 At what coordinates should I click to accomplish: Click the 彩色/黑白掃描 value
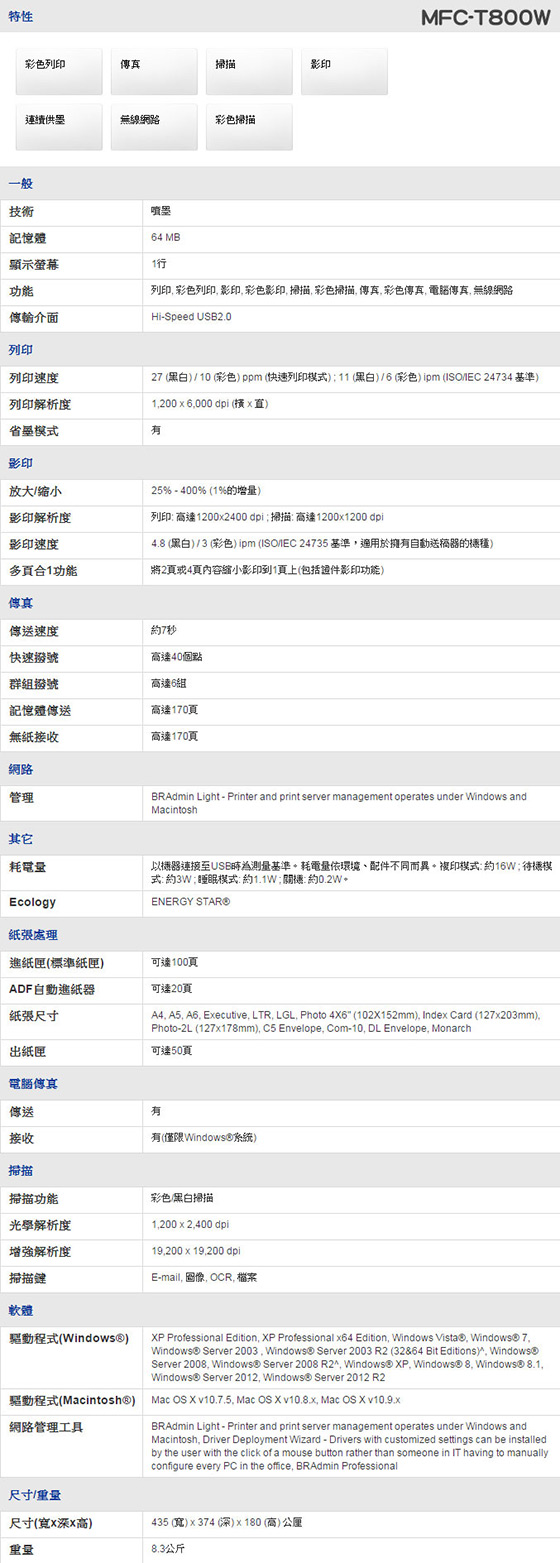(x=181, y=1198)
